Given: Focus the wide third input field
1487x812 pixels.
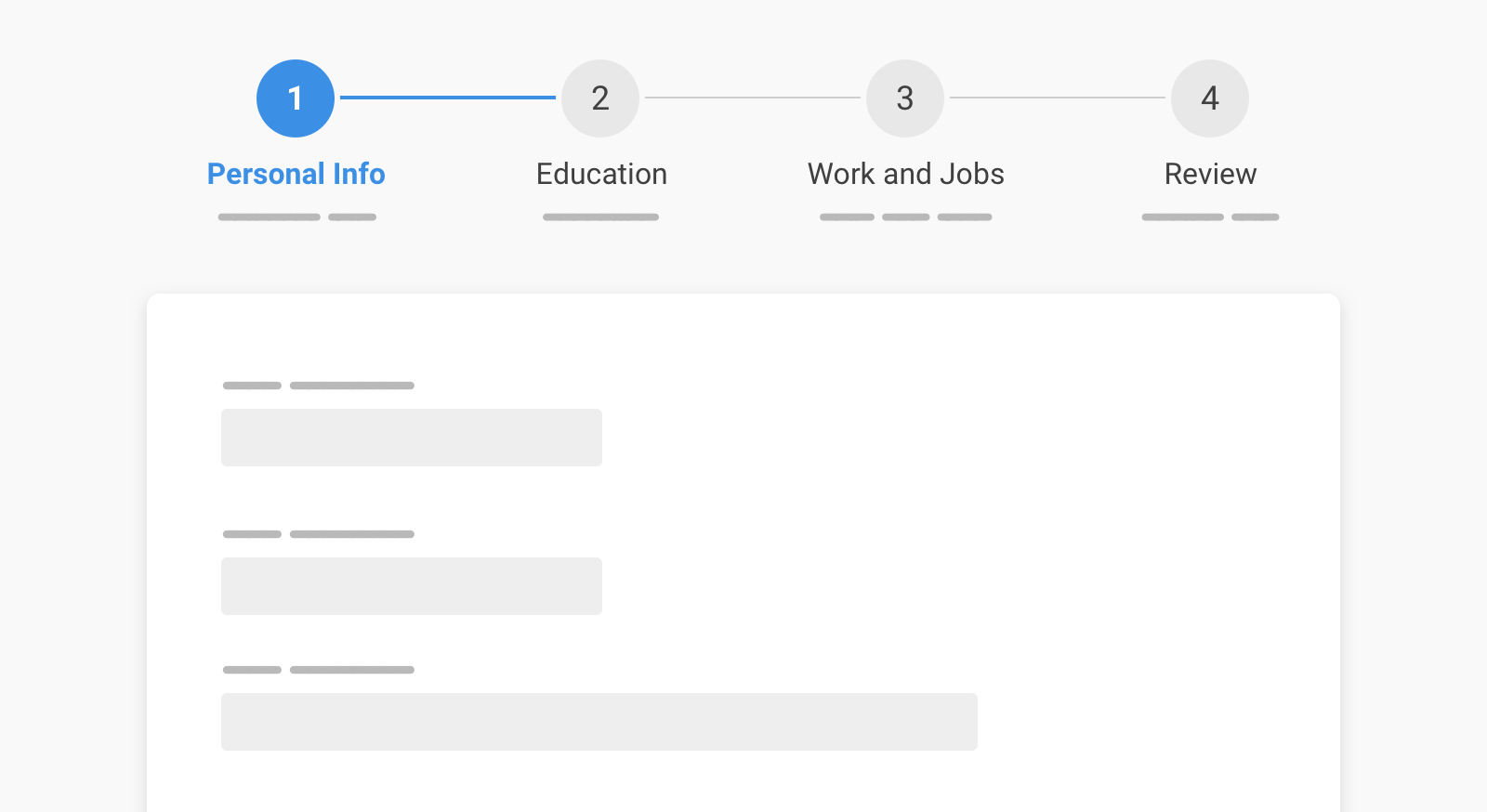Looking at the screenshot, I should pos(599,722).
